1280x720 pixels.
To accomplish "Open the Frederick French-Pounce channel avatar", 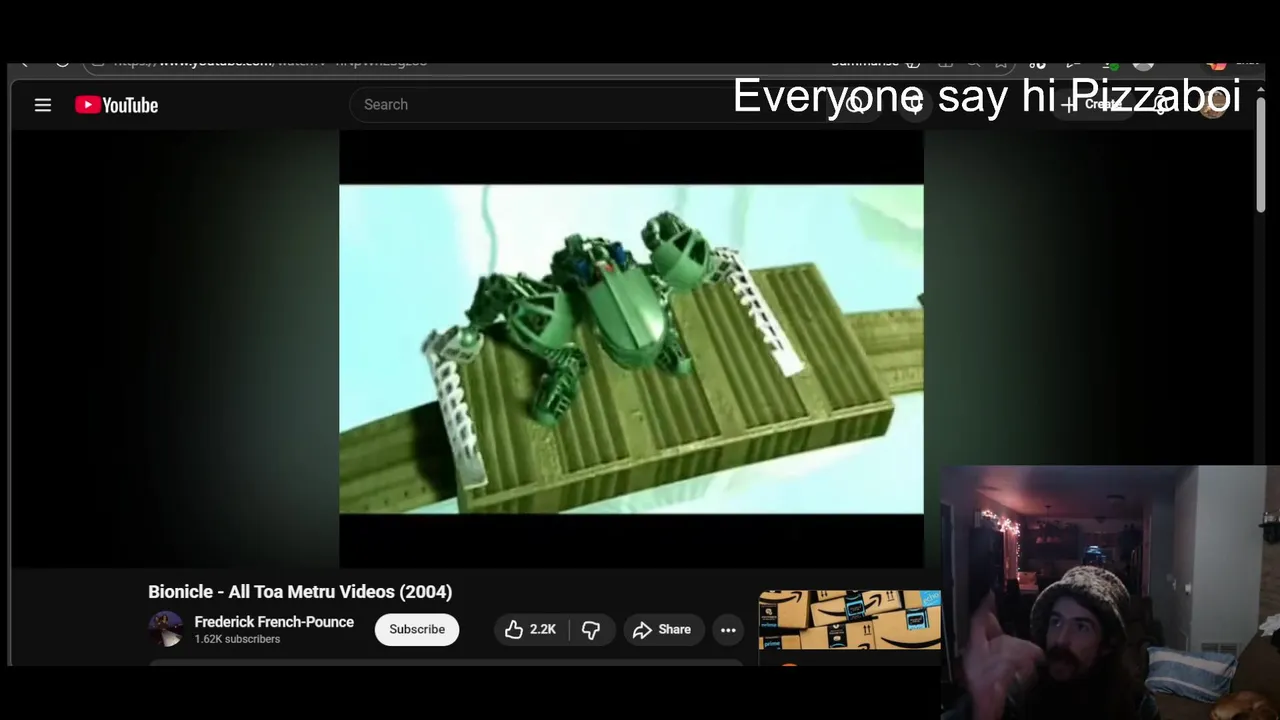I will (166, 629).
